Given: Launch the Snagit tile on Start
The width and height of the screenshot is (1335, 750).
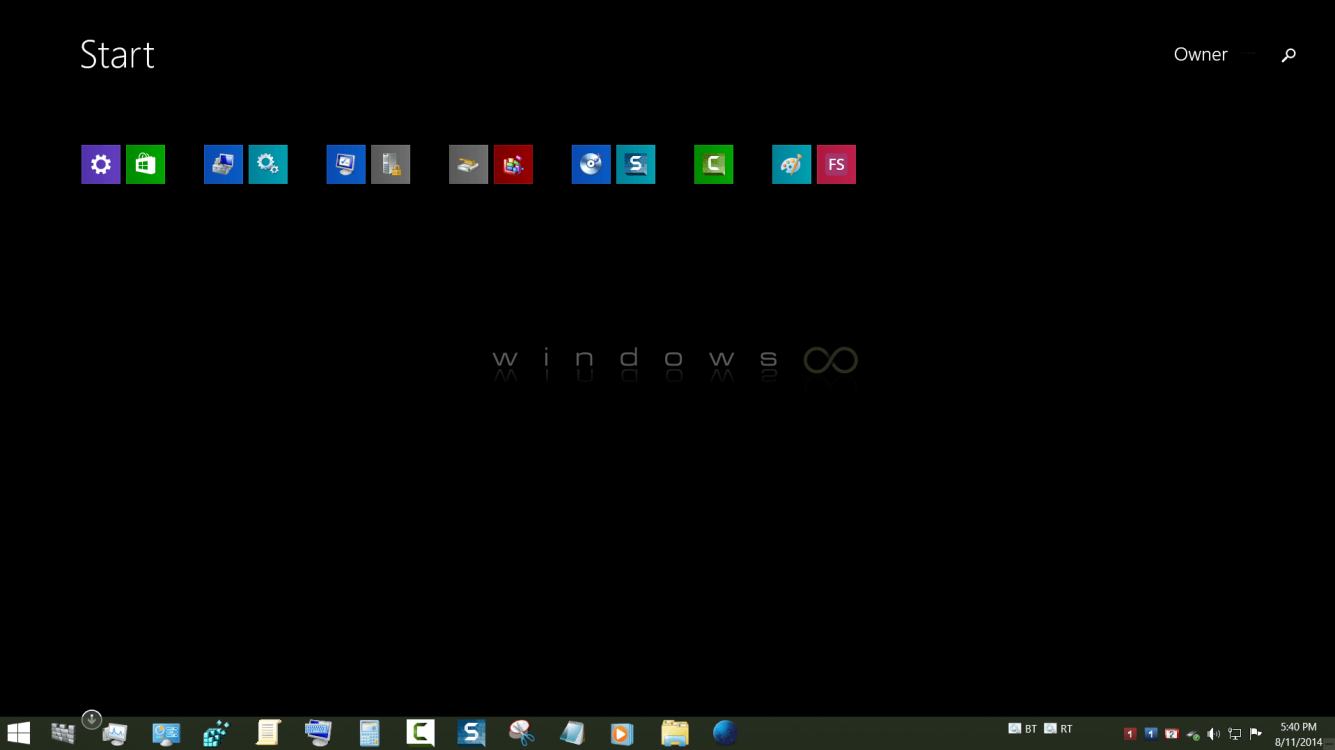Looking at the screenshot, I should click(636, 165).
